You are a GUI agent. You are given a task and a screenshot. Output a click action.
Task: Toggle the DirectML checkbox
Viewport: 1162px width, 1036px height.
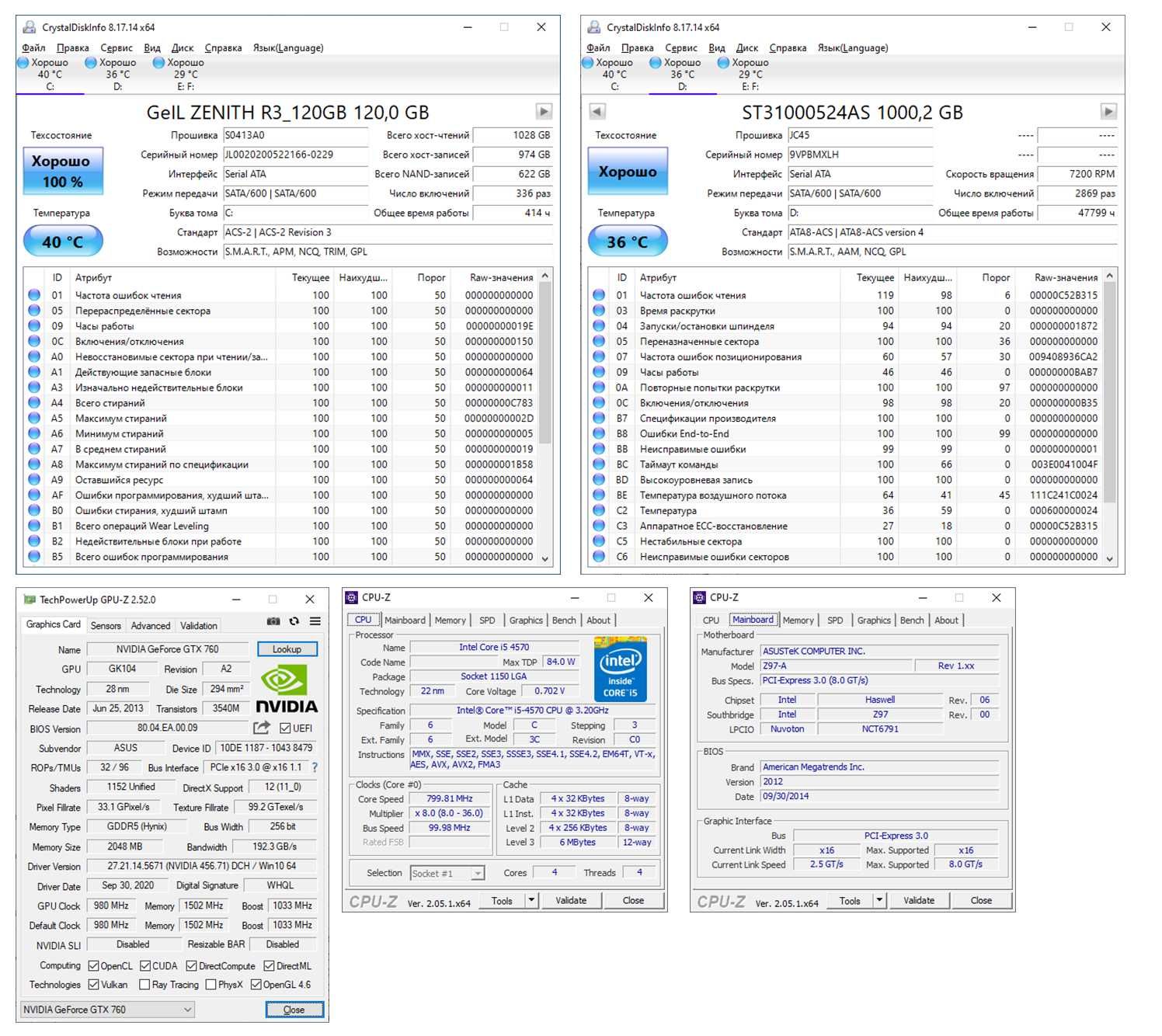269,966
